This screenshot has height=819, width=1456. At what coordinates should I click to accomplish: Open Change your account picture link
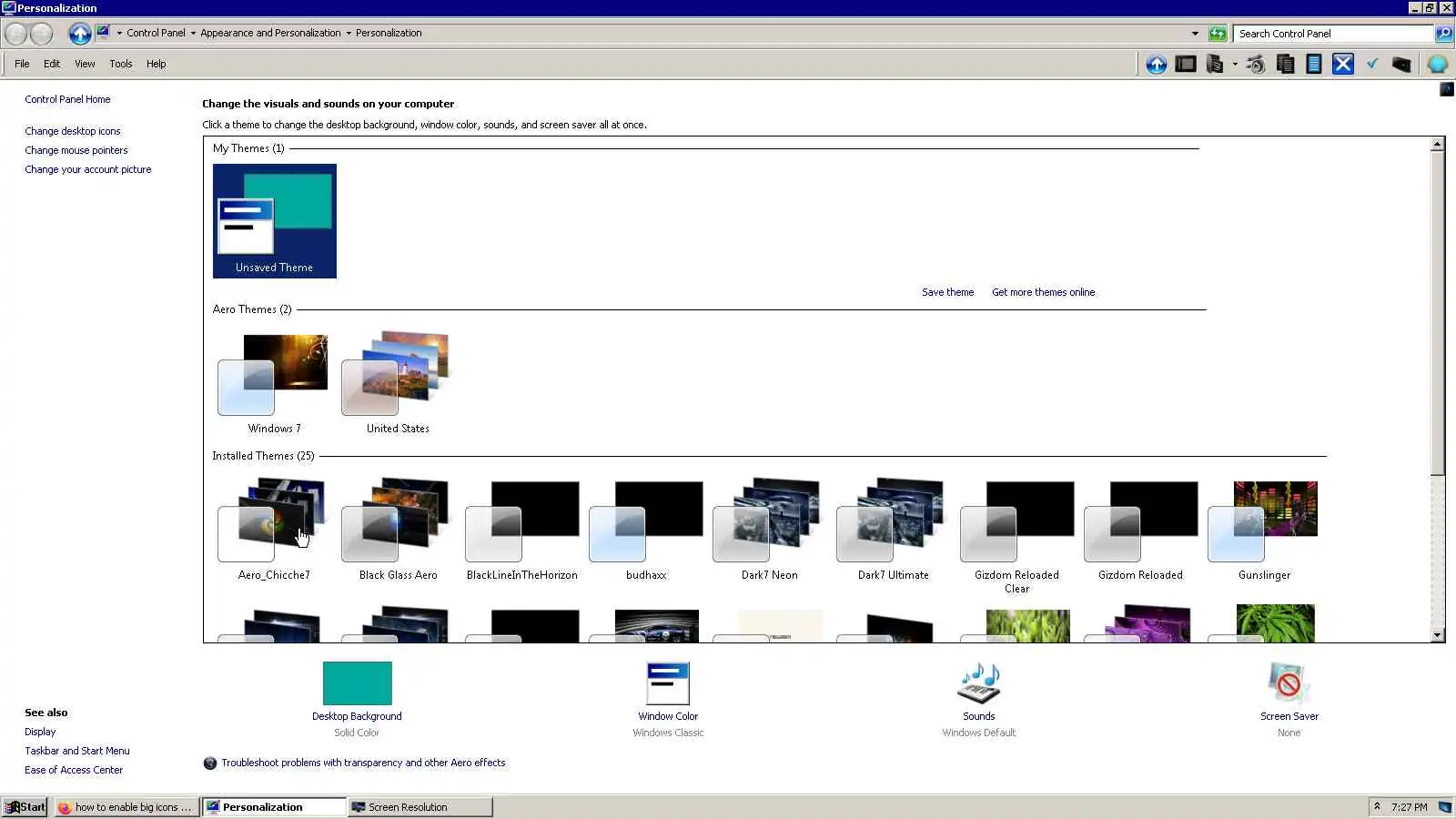pos(88,169)
